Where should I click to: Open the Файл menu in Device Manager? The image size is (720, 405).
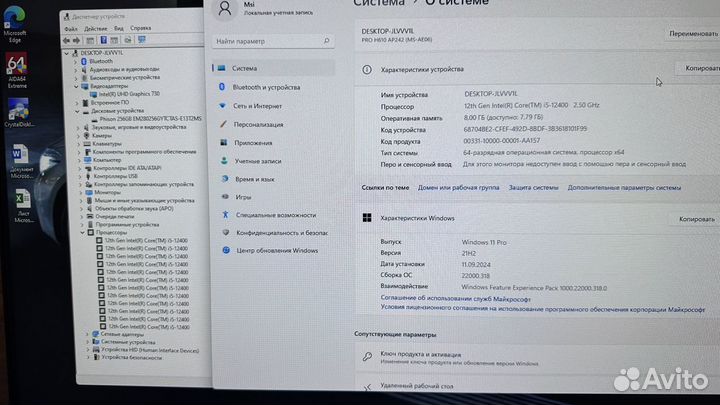click(70, 29)
